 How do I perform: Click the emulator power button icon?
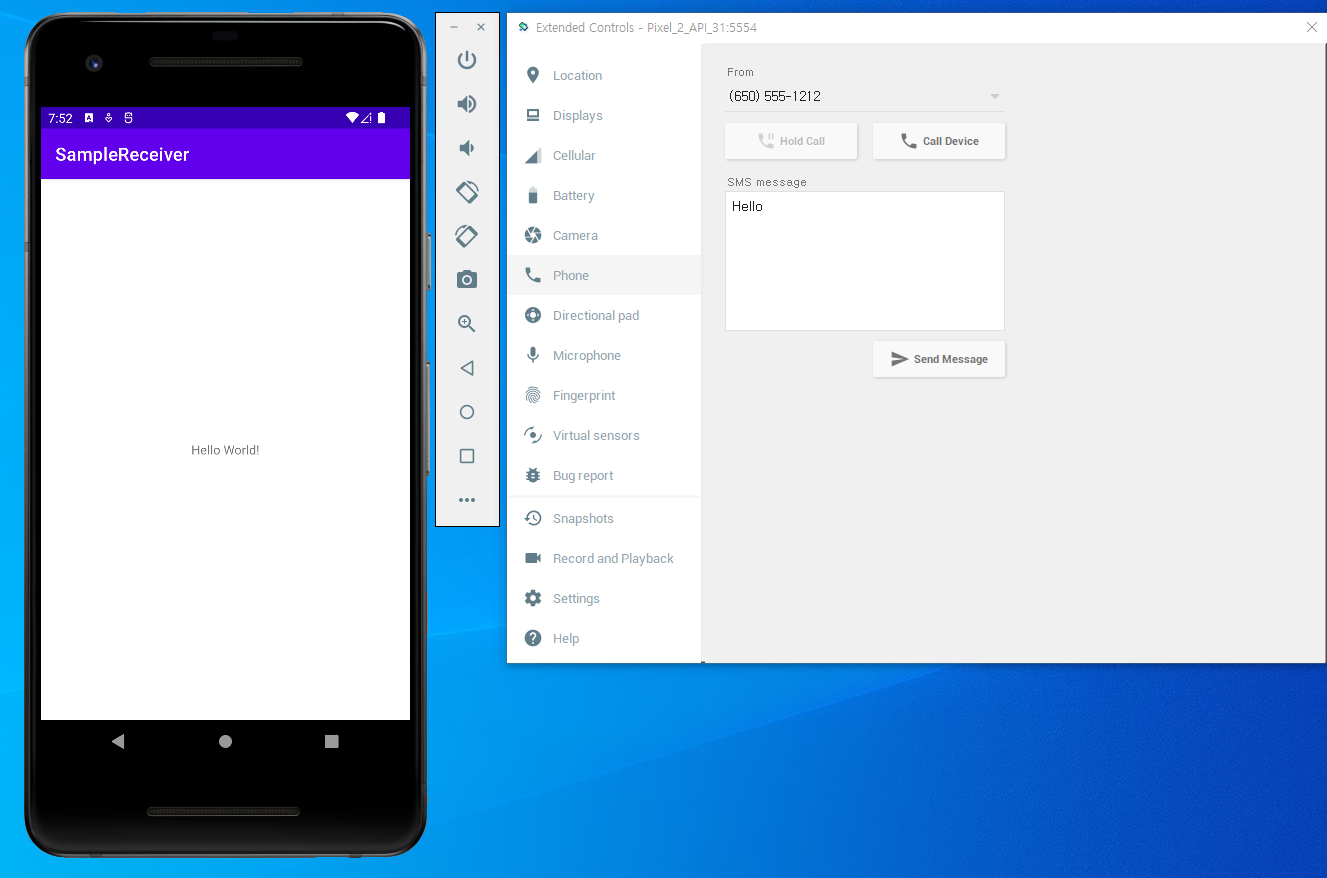click(467, 60)
